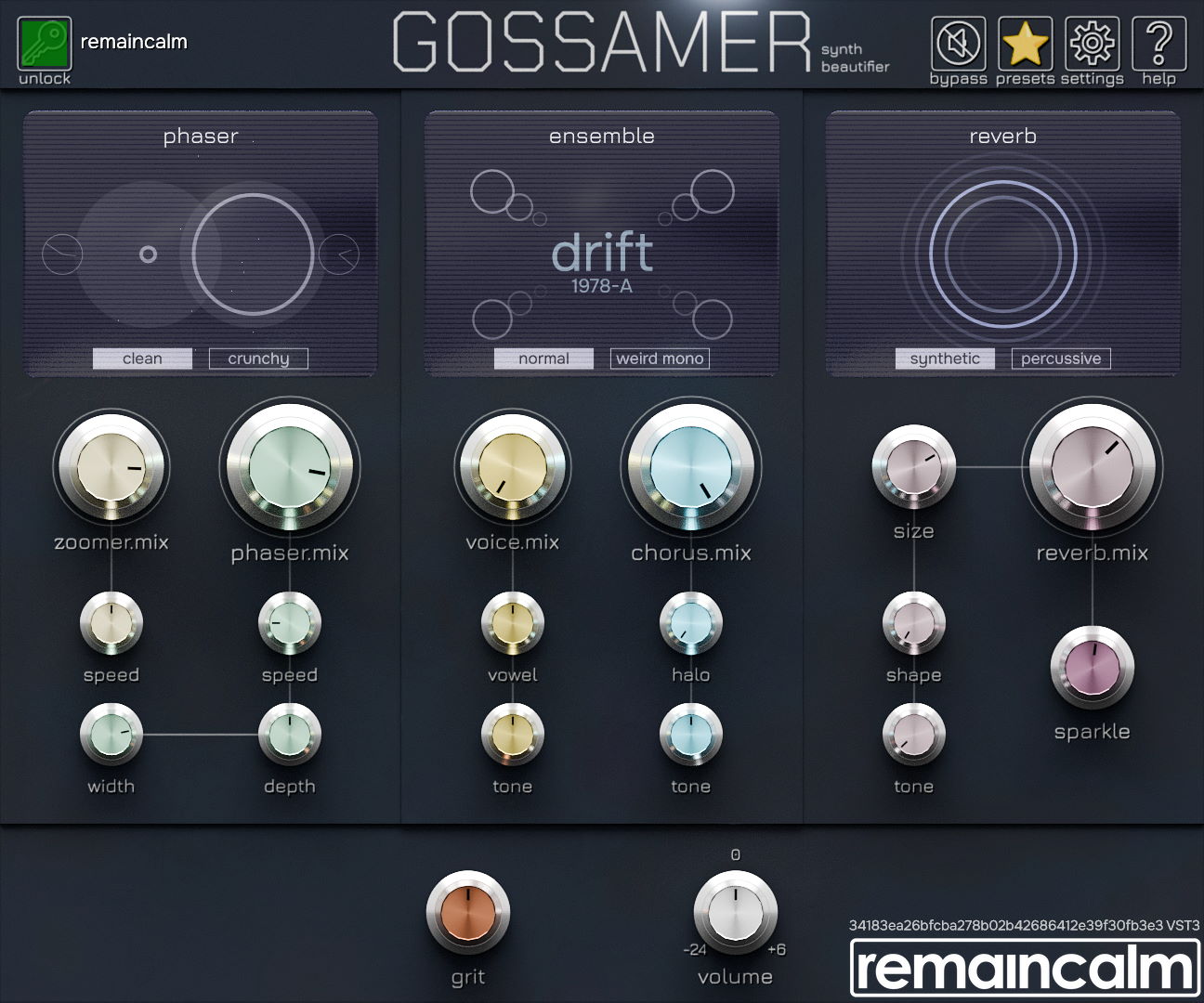
Task: Click the blue chorus tone knob
Action: pos(691,735)
